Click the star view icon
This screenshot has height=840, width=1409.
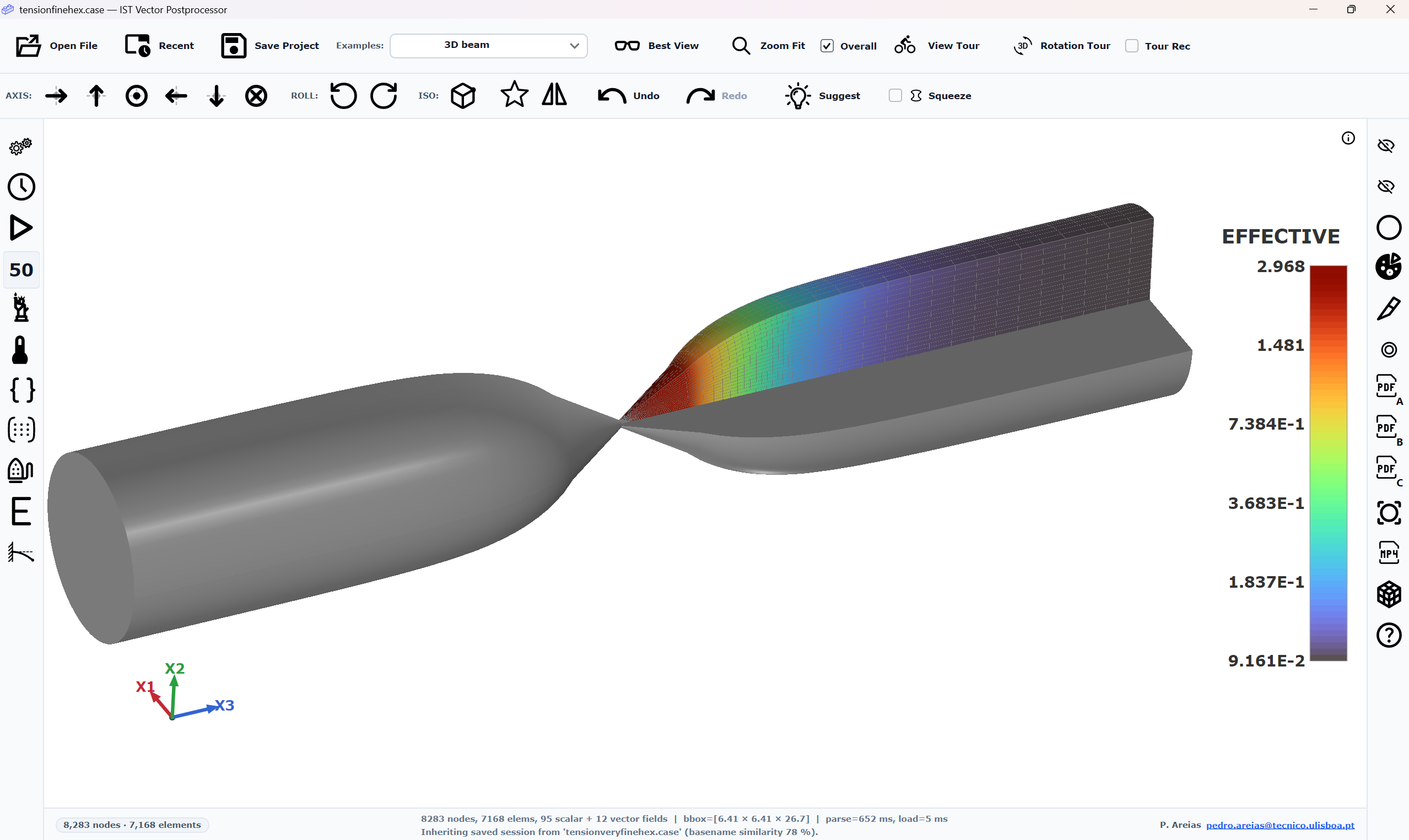514,95
